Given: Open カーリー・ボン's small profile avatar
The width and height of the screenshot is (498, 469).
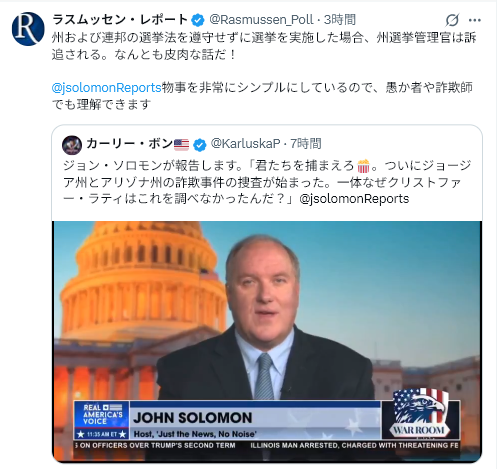Looking at the screenshot, I should pyautogui.click(x=72, y=145).
